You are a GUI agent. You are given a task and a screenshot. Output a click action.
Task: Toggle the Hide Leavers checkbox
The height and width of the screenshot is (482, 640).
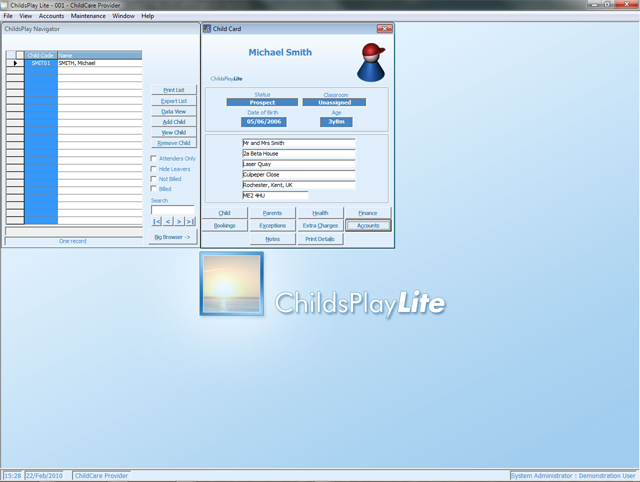pyautogui.click(x=153, y=169)
